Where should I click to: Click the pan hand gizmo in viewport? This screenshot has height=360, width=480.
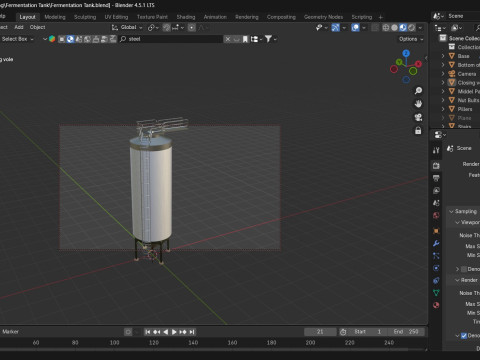coord(418,104)
